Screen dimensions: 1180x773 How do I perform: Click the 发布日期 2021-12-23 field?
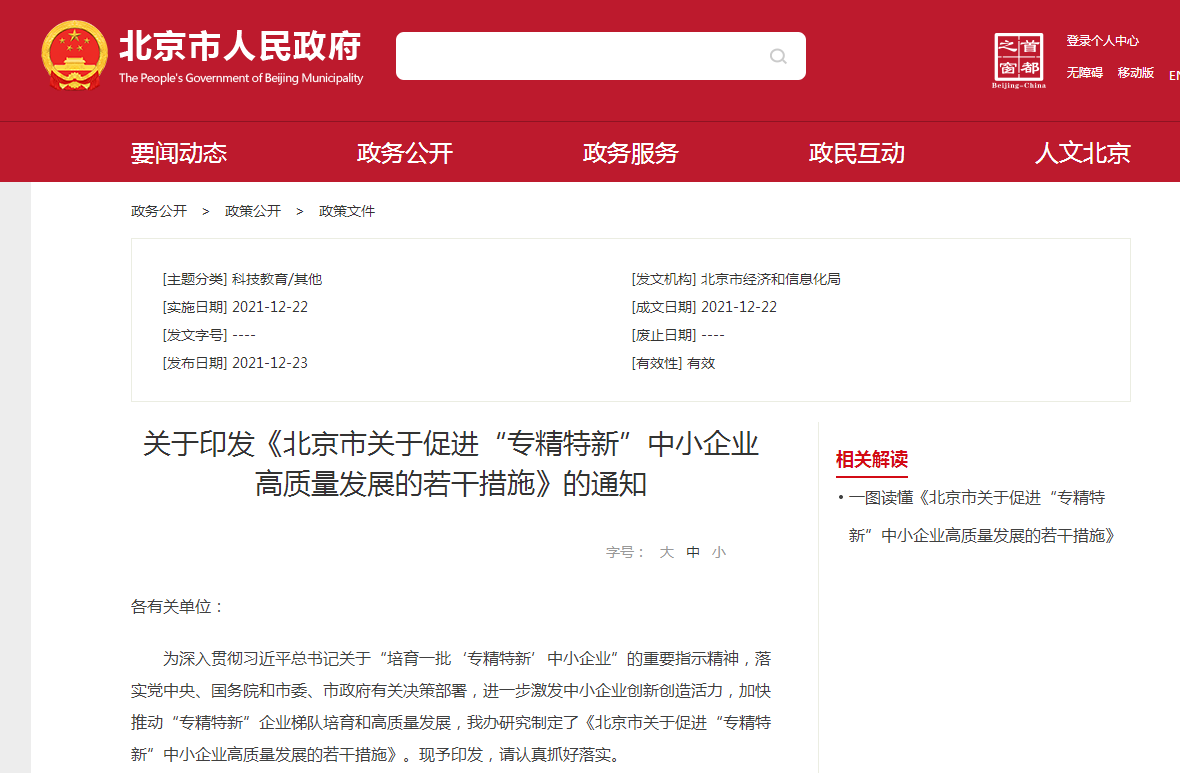tap(235, 363)
